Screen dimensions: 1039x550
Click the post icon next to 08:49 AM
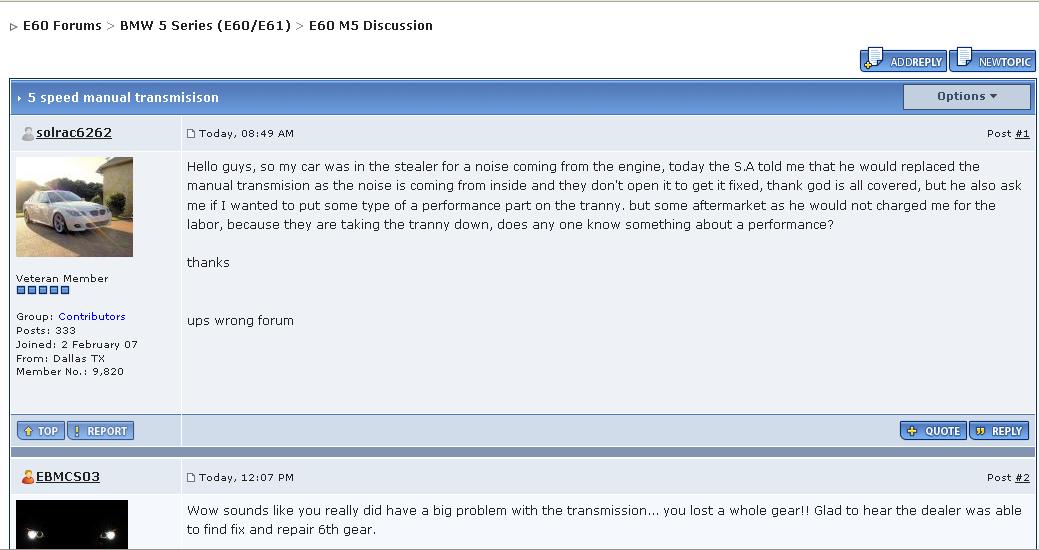coord(191,134)
